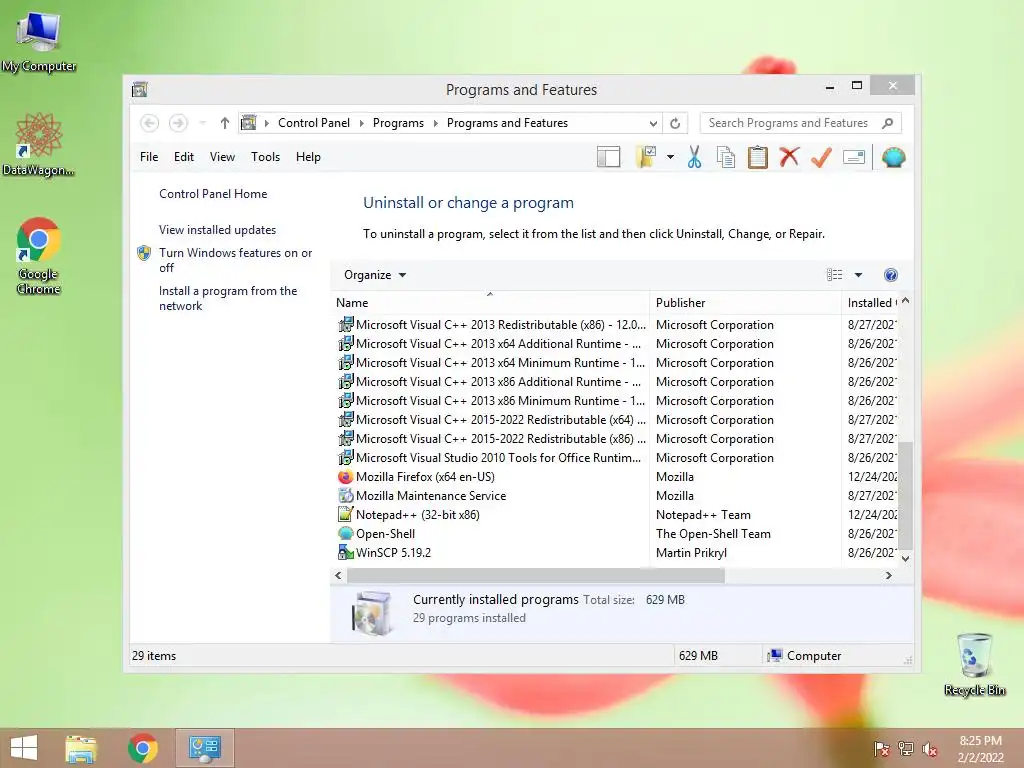Open Chrome from the taskbar
This screenshot has width=1024, height=768.
tap(143, 748)
